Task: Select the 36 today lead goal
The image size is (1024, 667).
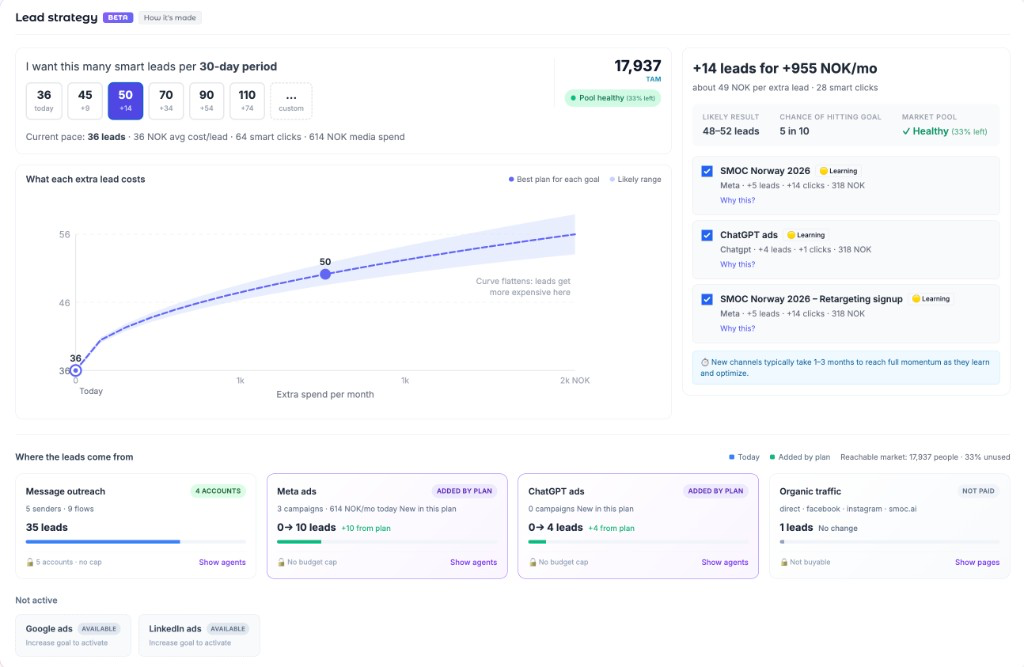Action: click(x=44, y=101)
